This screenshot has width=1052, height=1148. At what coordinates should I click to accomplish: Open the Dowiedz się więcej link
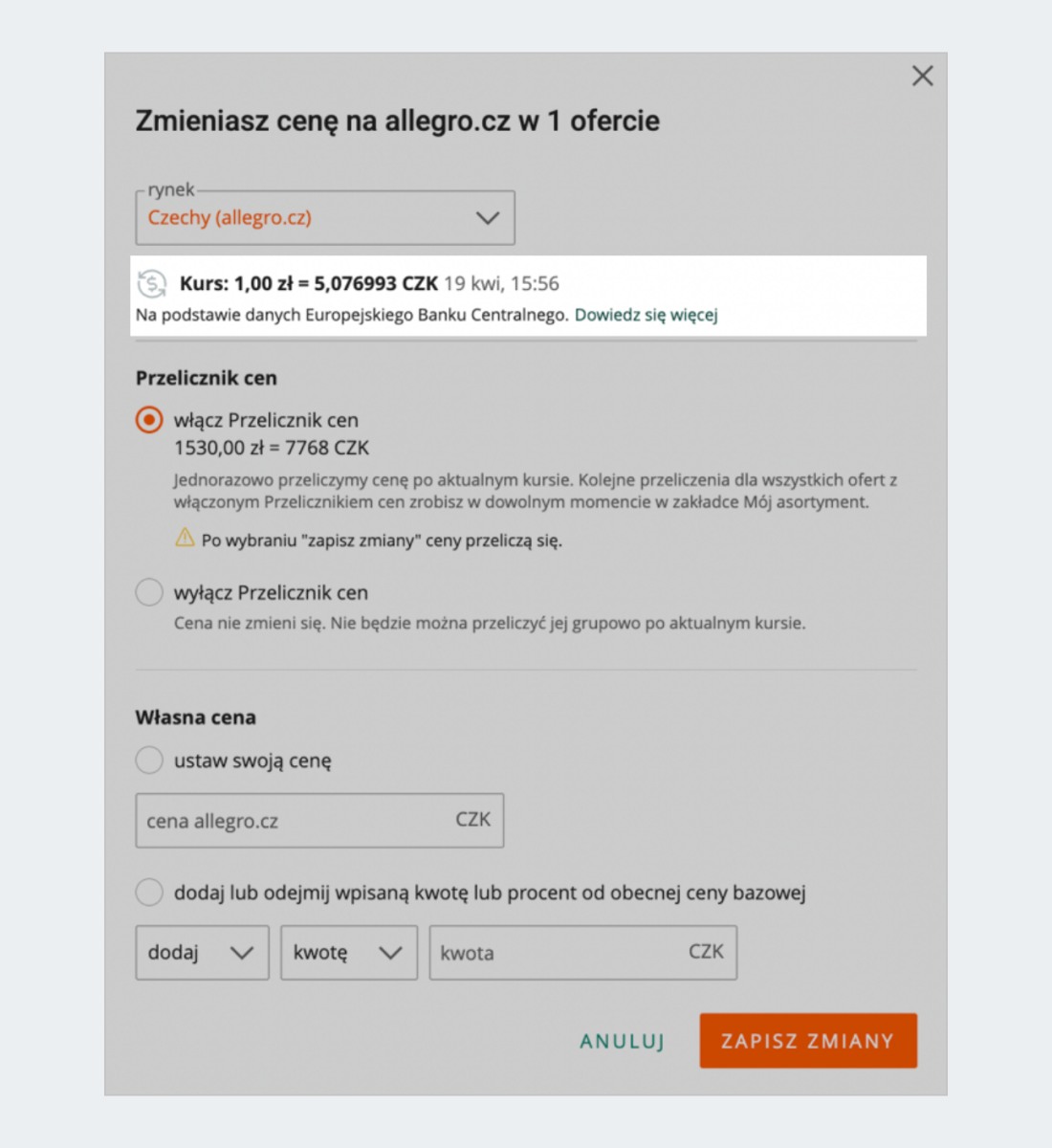pyautogui.click(x=646, y=315)
